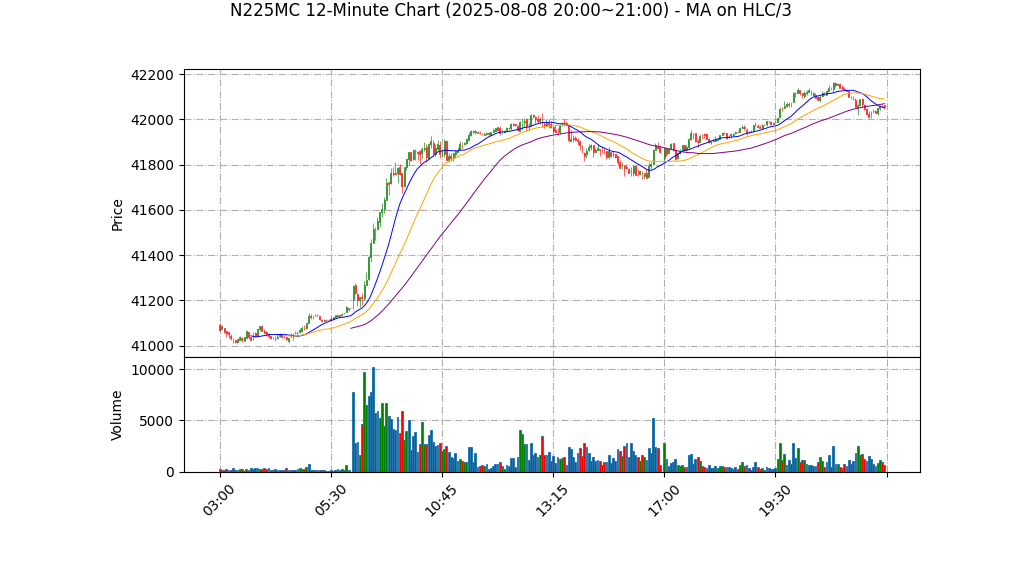Click the tallest volume bar near 10000
This screenshot has width=1022, height=575.
click(x=373, y=420)
